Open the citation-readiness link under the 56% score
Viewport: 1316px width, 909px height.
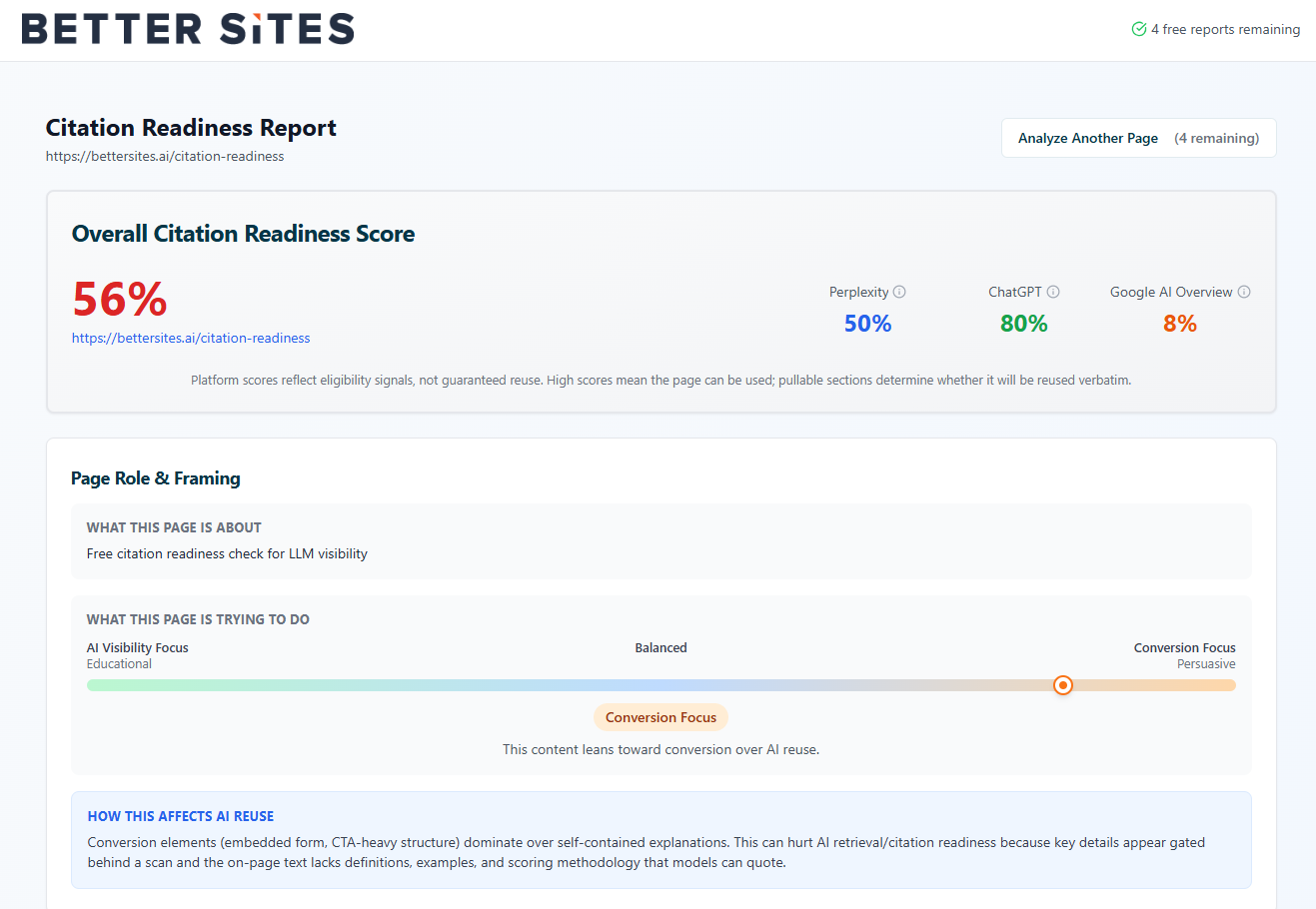tap(191, 338)
